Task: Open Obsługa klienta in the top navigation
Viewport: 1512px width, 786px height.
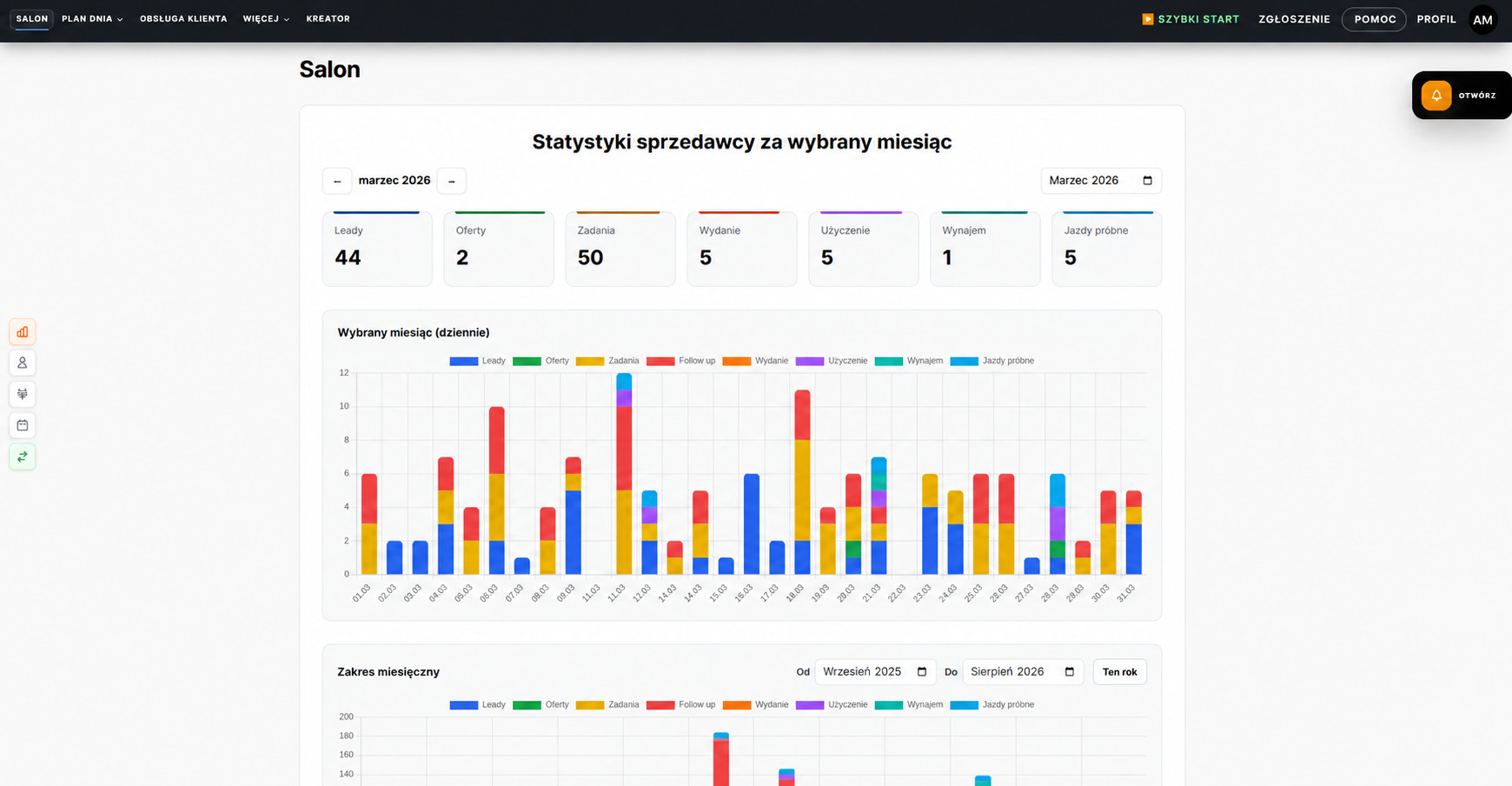Action: [183, 19]
